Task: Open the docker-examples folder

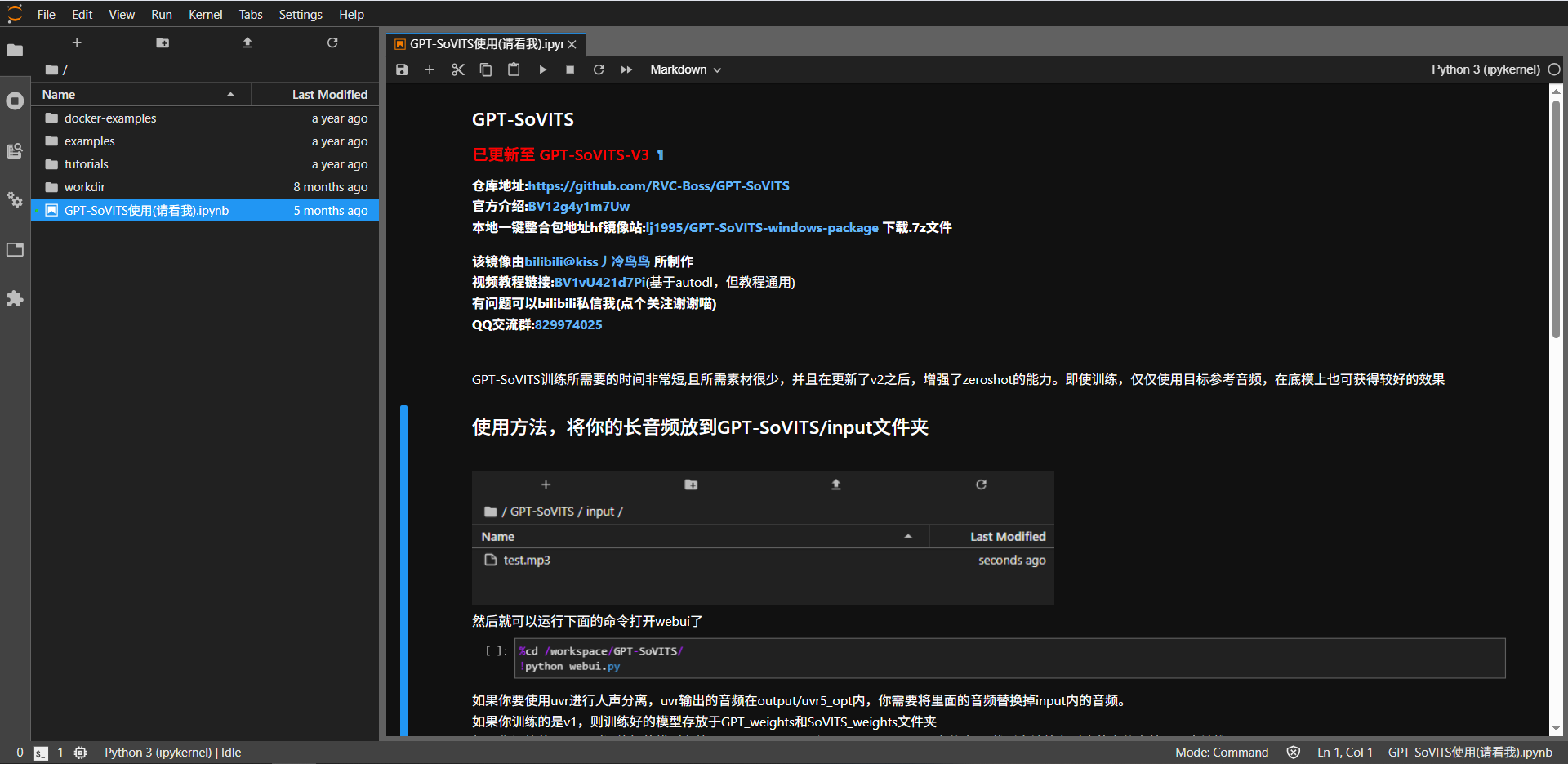Action: (205, 118)
